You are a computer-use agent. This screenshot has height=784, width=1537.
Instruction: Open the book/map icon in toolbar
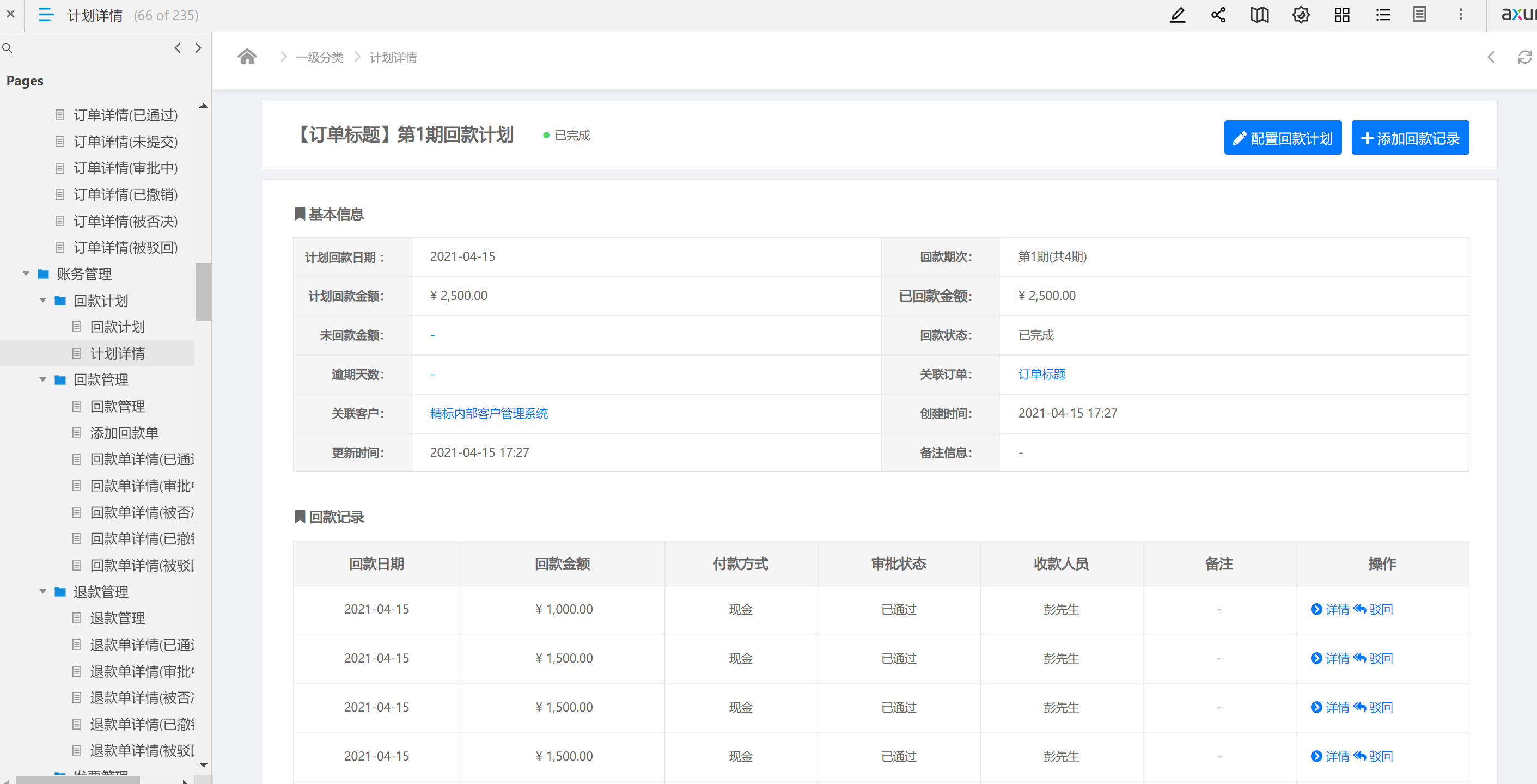coord(1260,15)
